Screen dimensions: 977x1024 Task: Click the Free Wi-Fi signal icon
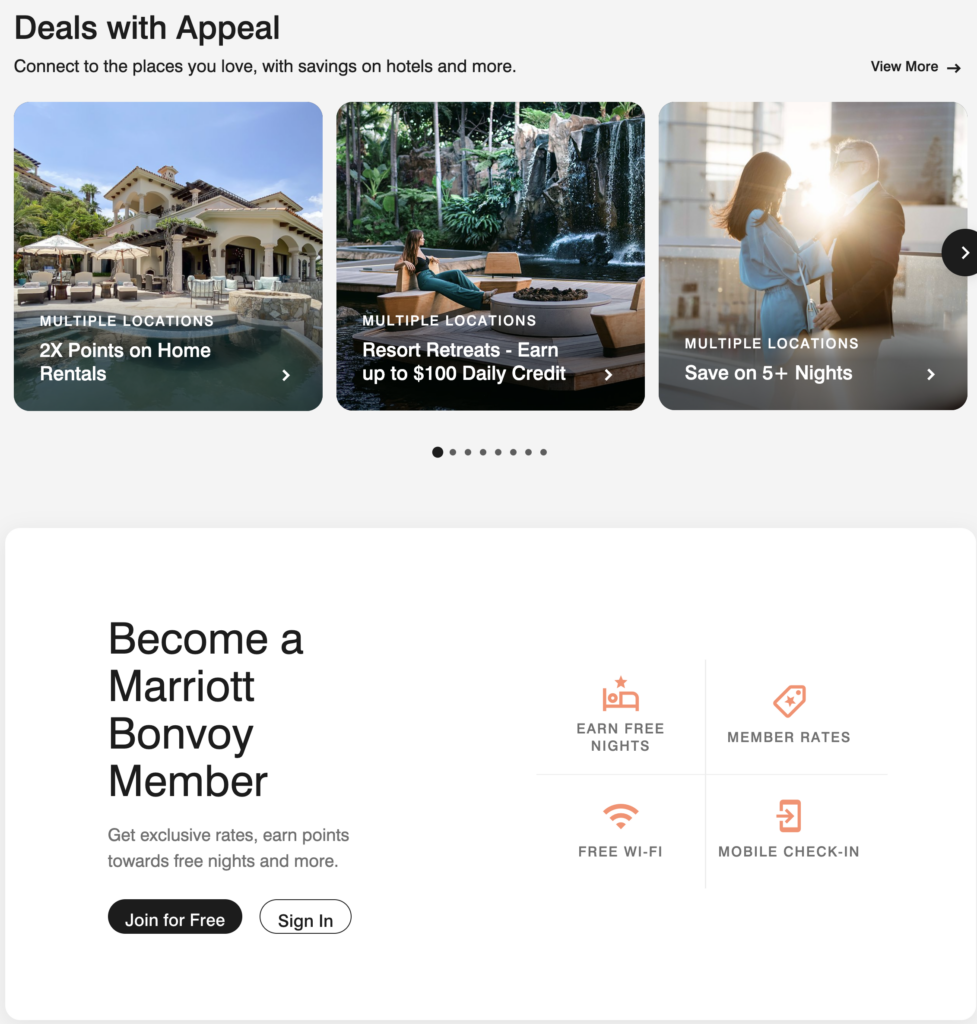pos(620,816)
